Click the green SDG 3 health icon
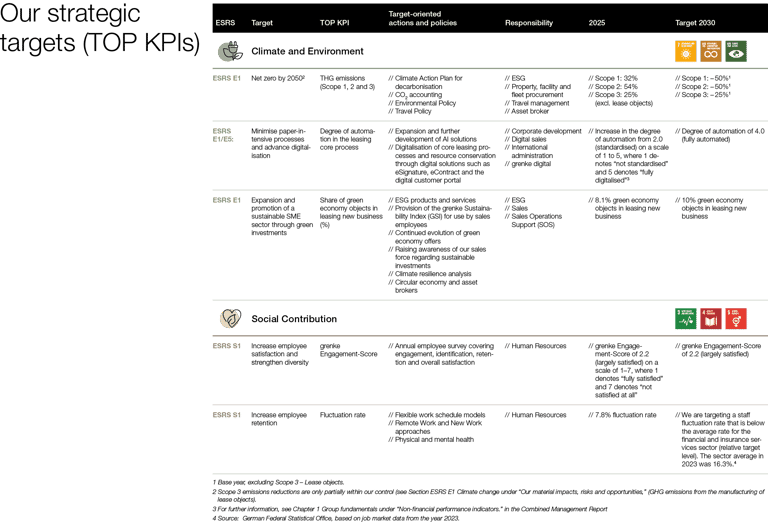 (x=686, y=319)
